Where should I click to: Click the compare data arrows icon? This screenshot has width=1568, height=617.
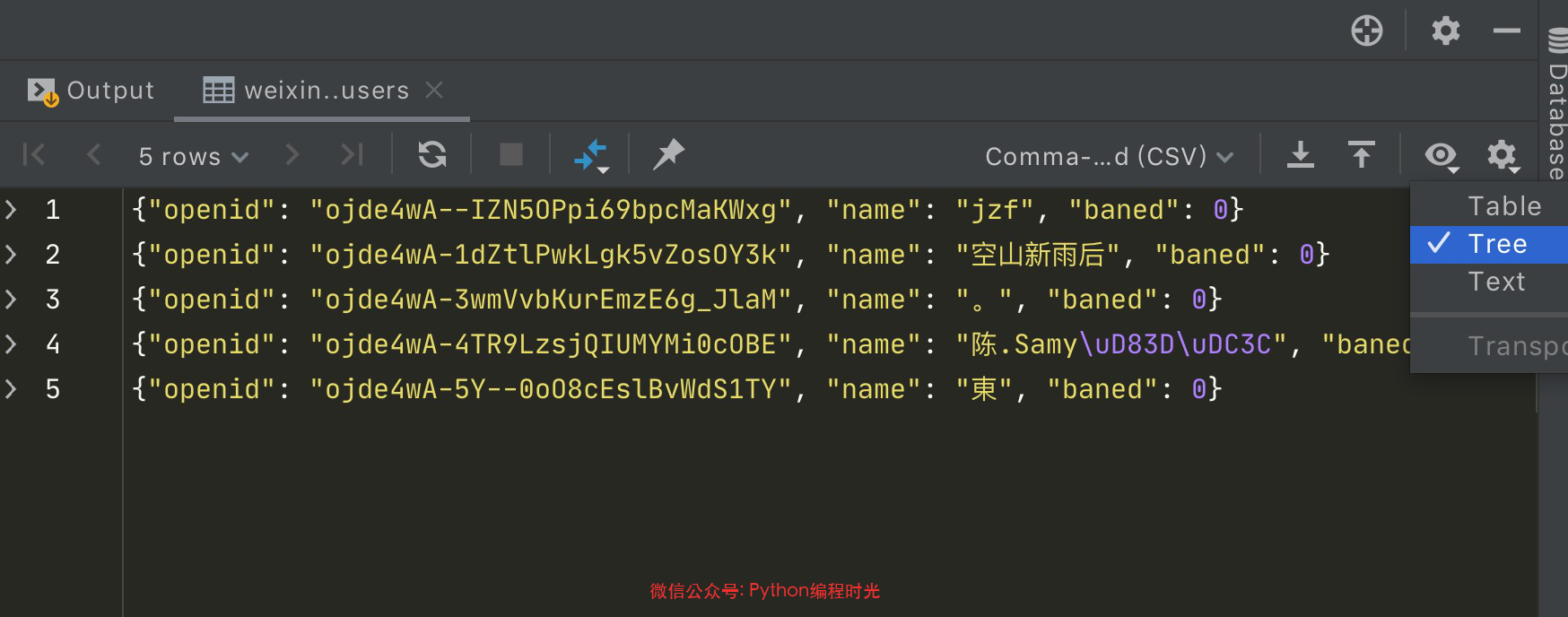tap(590, 155)
